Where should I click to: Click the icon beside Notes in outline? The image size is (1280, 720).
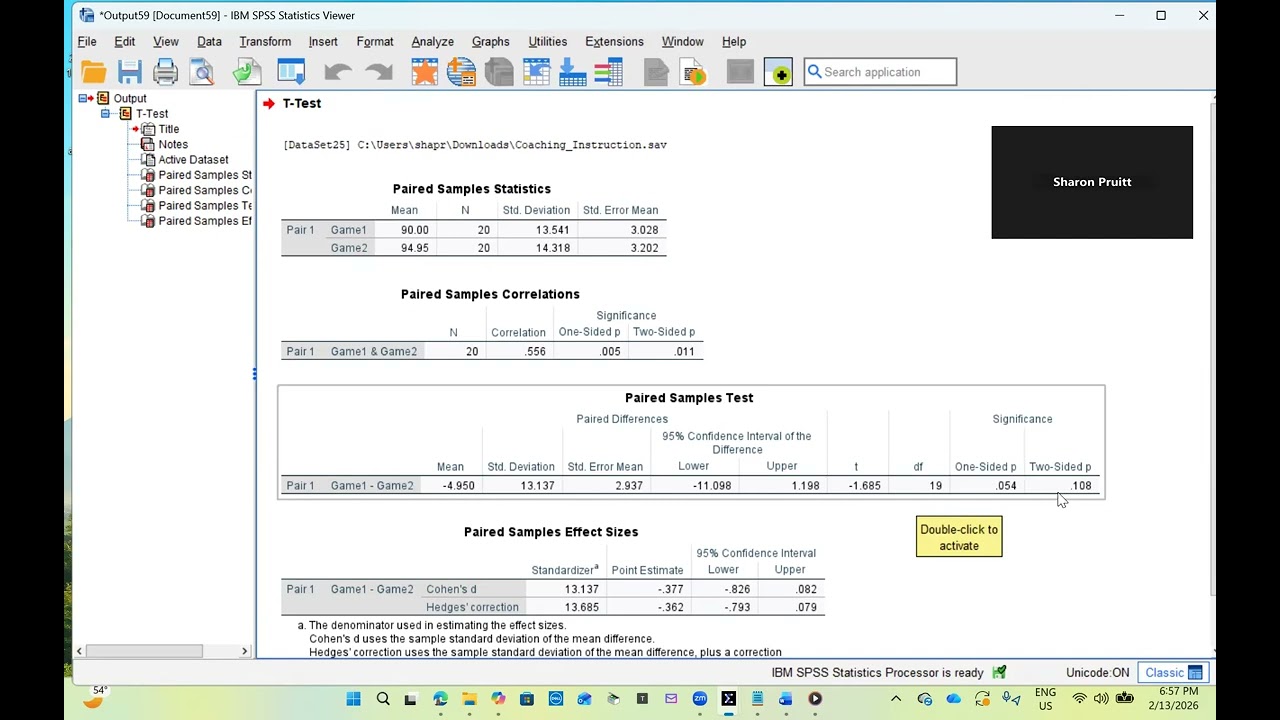tap(148, 144)
